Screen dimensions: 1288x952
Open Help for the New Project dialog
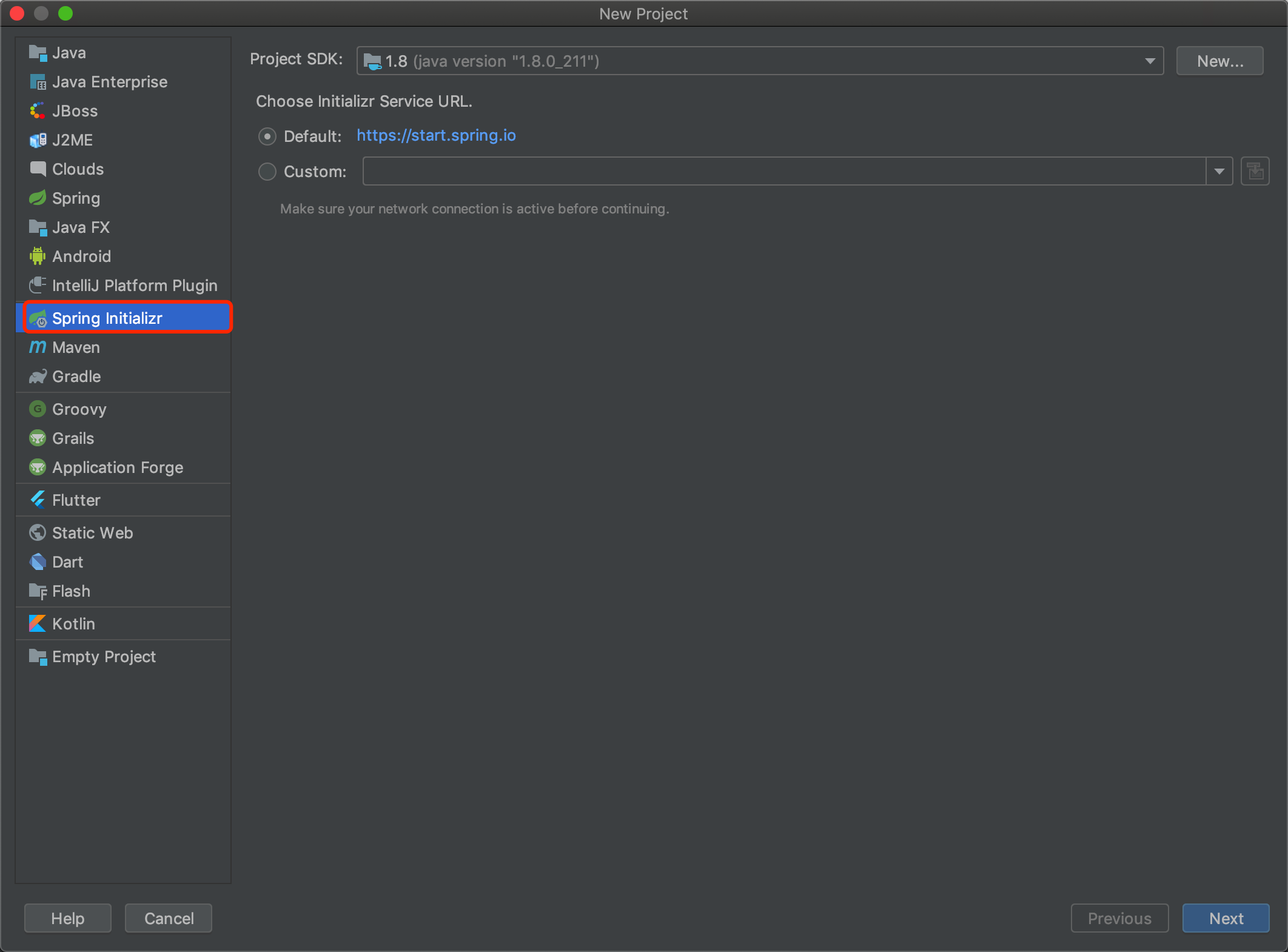pyautogui.click(x=67, y=918)
